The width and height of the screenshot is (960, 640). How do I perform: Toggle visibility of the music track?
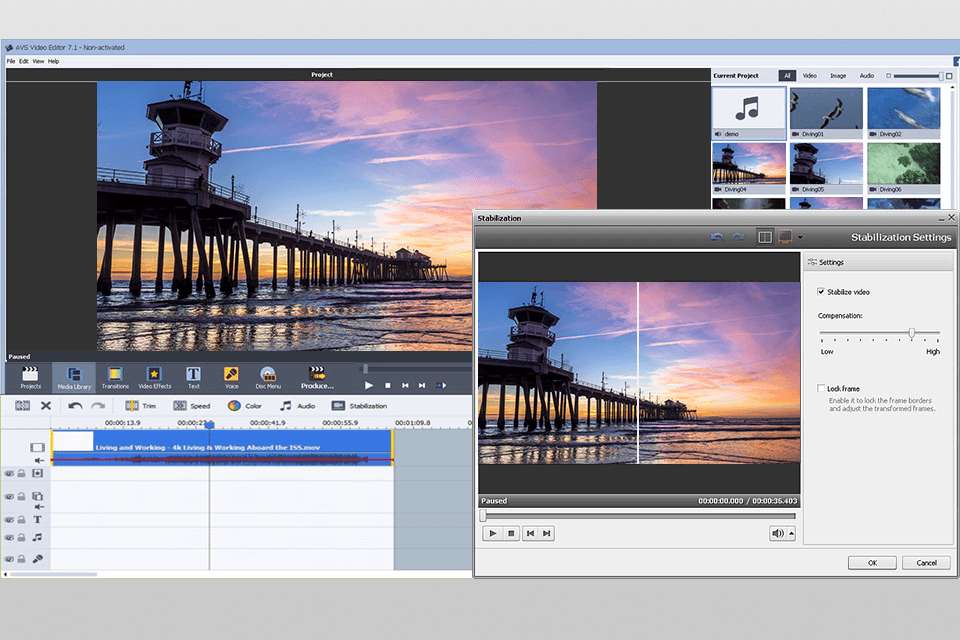tap(9, 538)
